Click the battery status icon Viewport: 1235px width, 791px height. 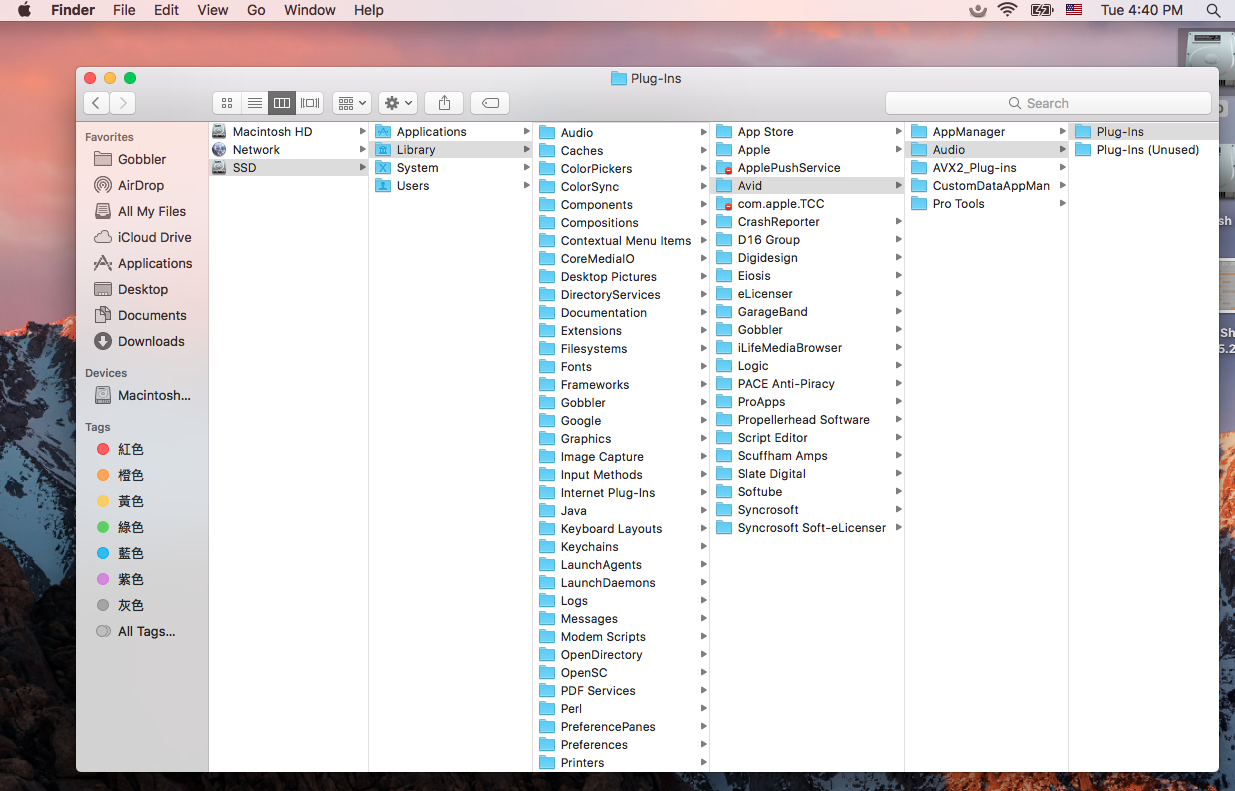1041,10
